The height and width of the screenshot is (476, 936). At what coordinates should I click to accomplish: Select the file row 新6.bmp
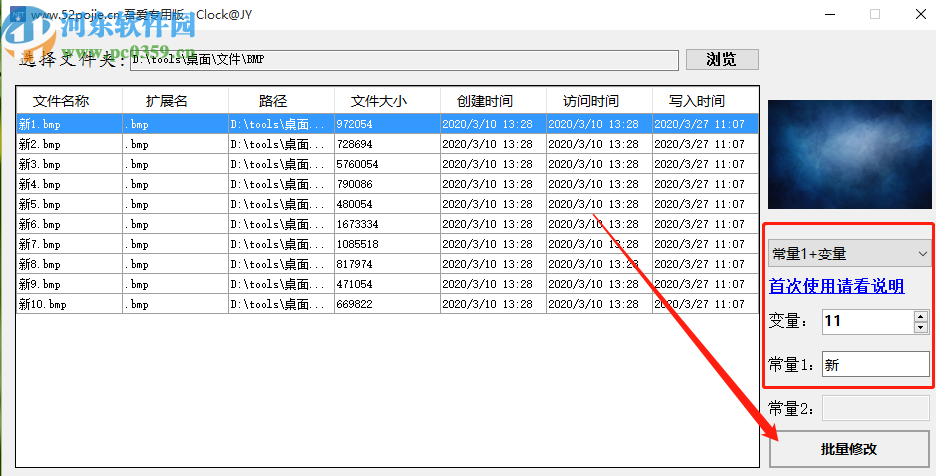coord(387,224)
